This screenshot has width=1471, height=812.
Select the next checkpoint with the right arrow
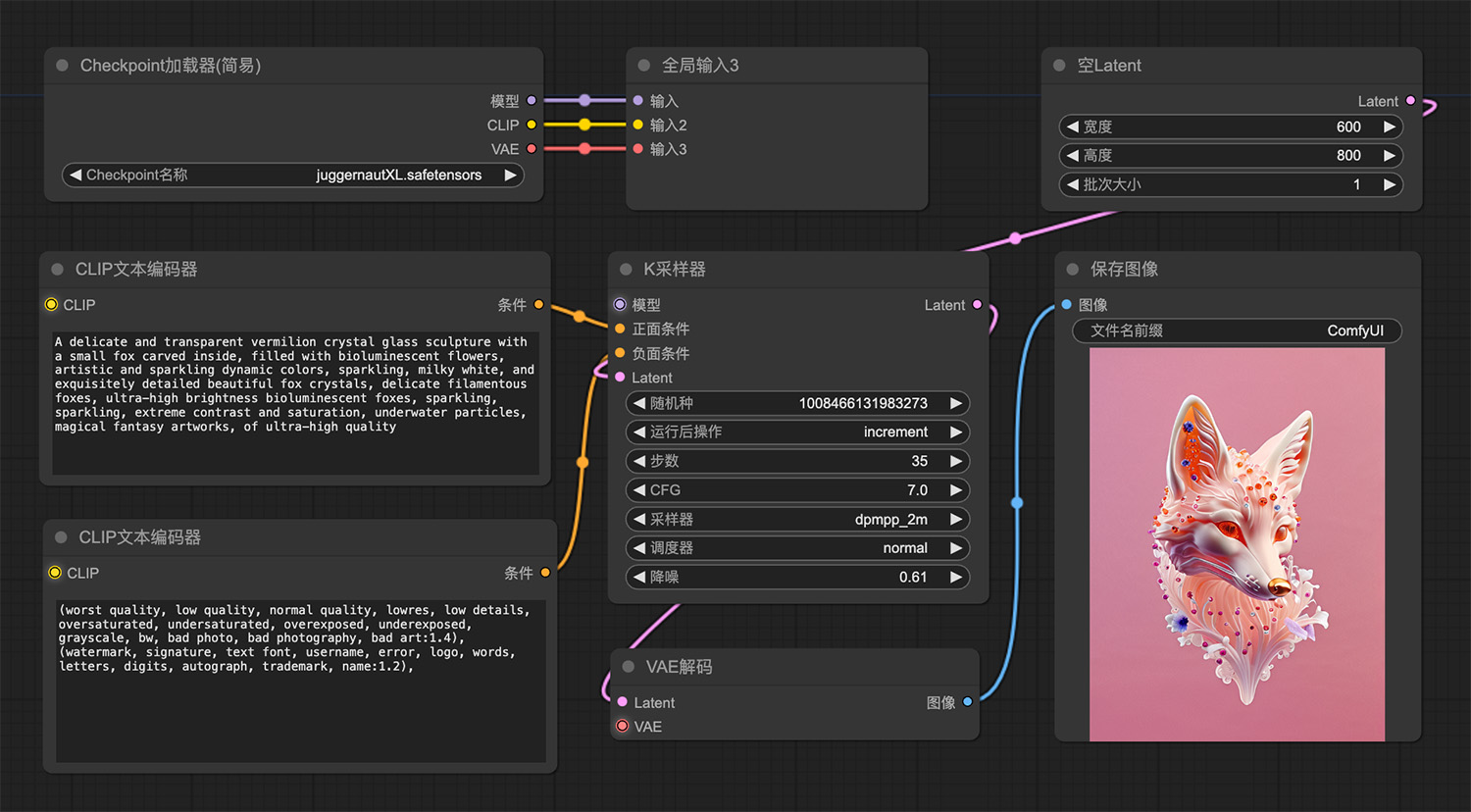[x=510, y=176]
